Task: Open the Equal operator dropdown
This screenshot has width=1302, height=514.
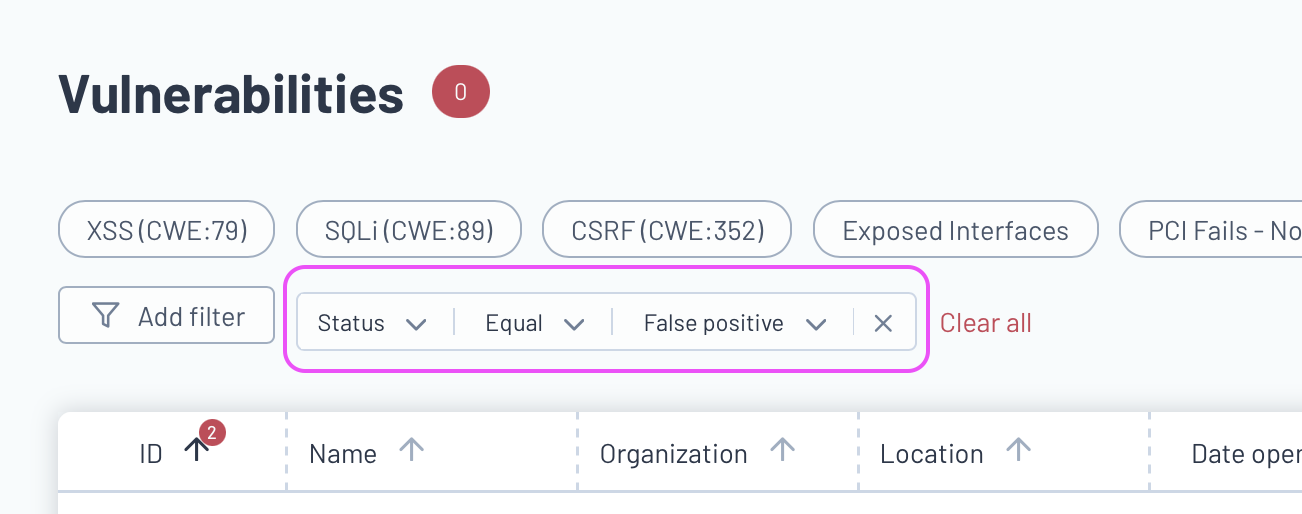Action: (x=534, y=323)
